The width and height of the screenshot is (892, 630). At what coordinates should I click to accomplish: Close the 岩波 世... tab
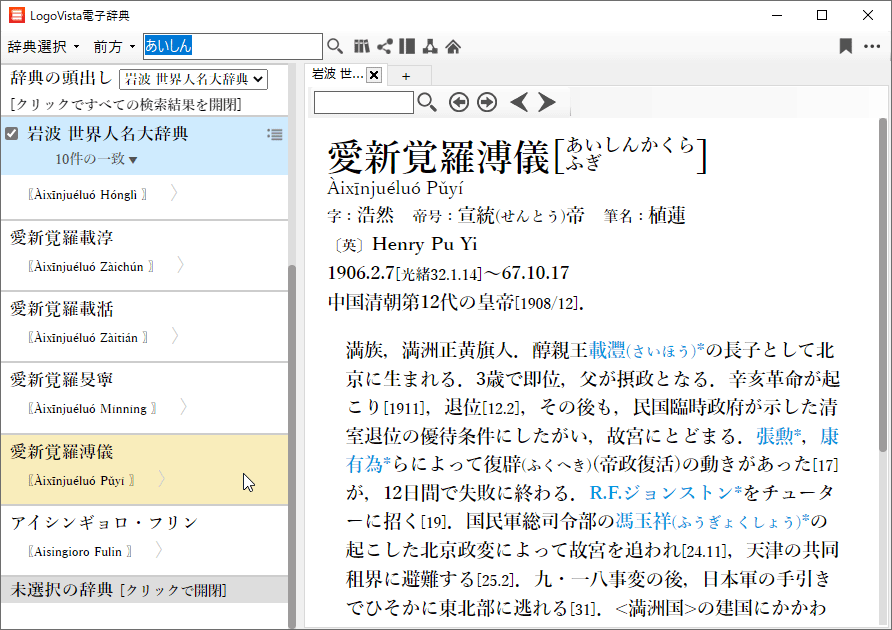click(x=373, y=75)
